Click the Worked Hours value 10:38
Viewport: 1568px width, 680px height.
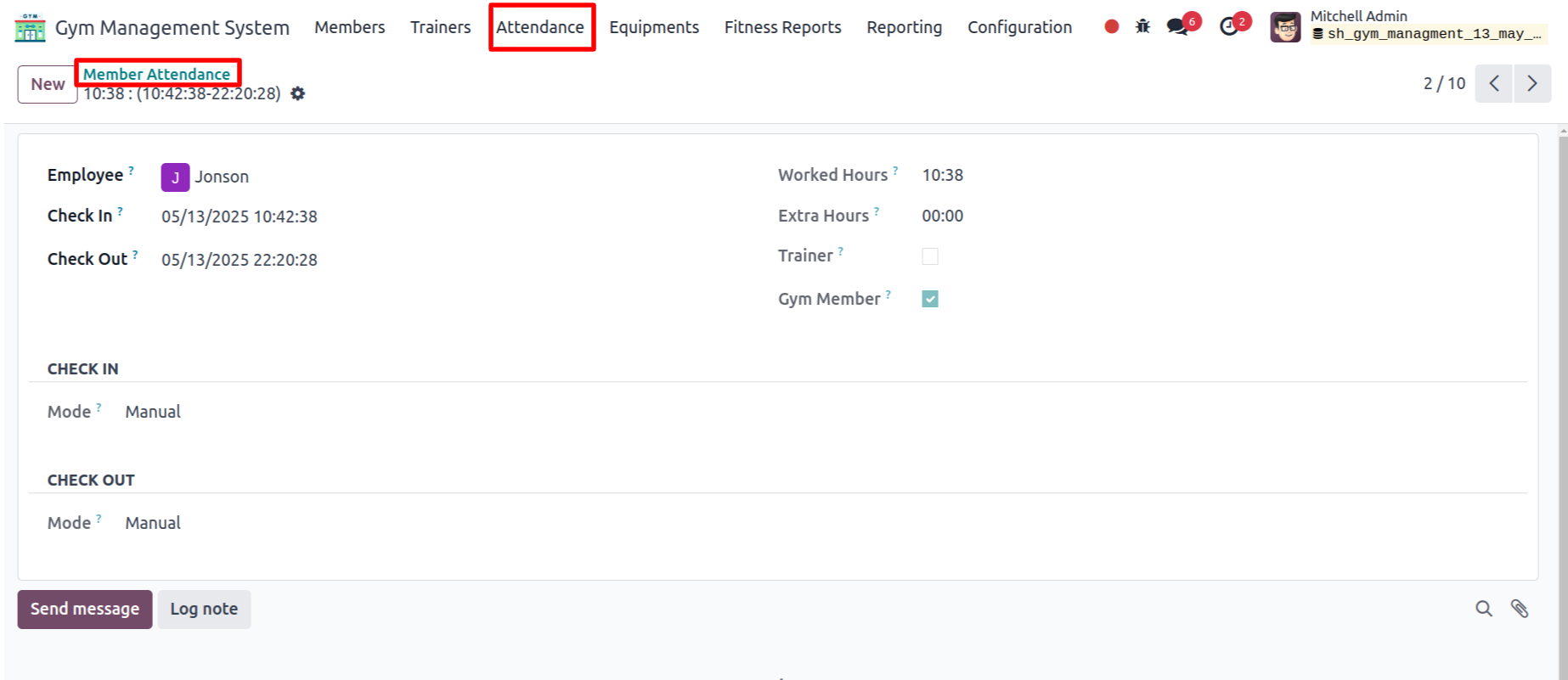(x=943, y=175)
